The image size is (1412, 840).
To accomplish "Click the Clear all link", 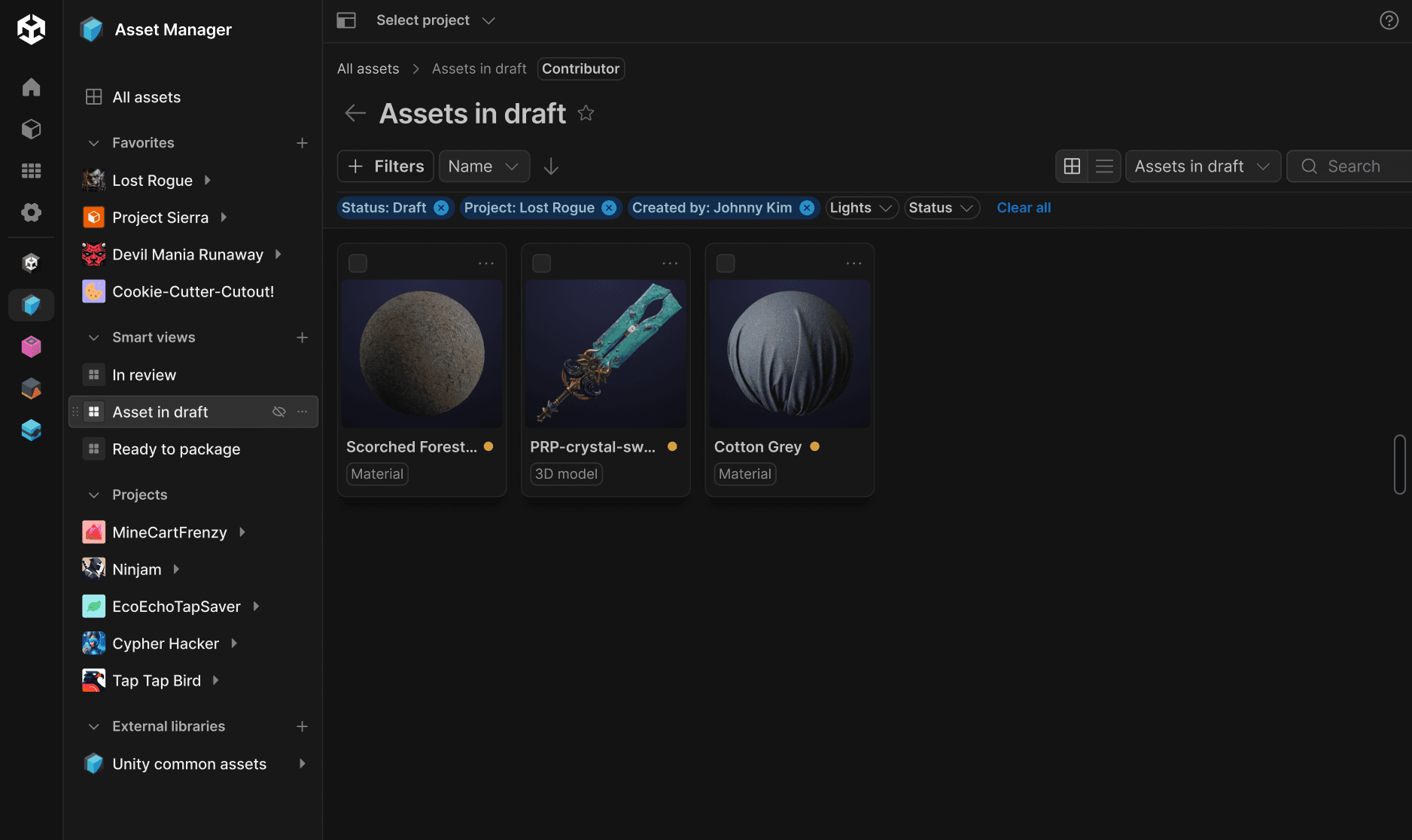I will click(x=1024, y=208).
